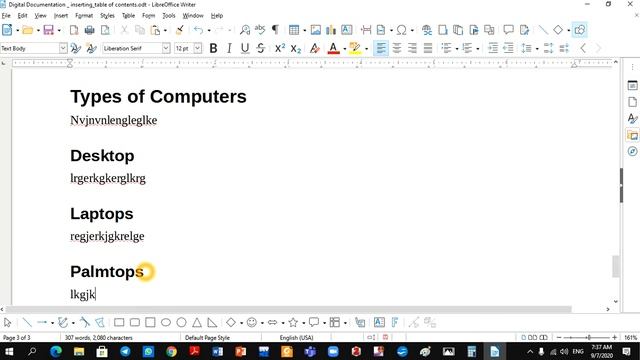Select the Rectangle drawing tool
Viewport: 640px width, 360px height.
(119, 322)
